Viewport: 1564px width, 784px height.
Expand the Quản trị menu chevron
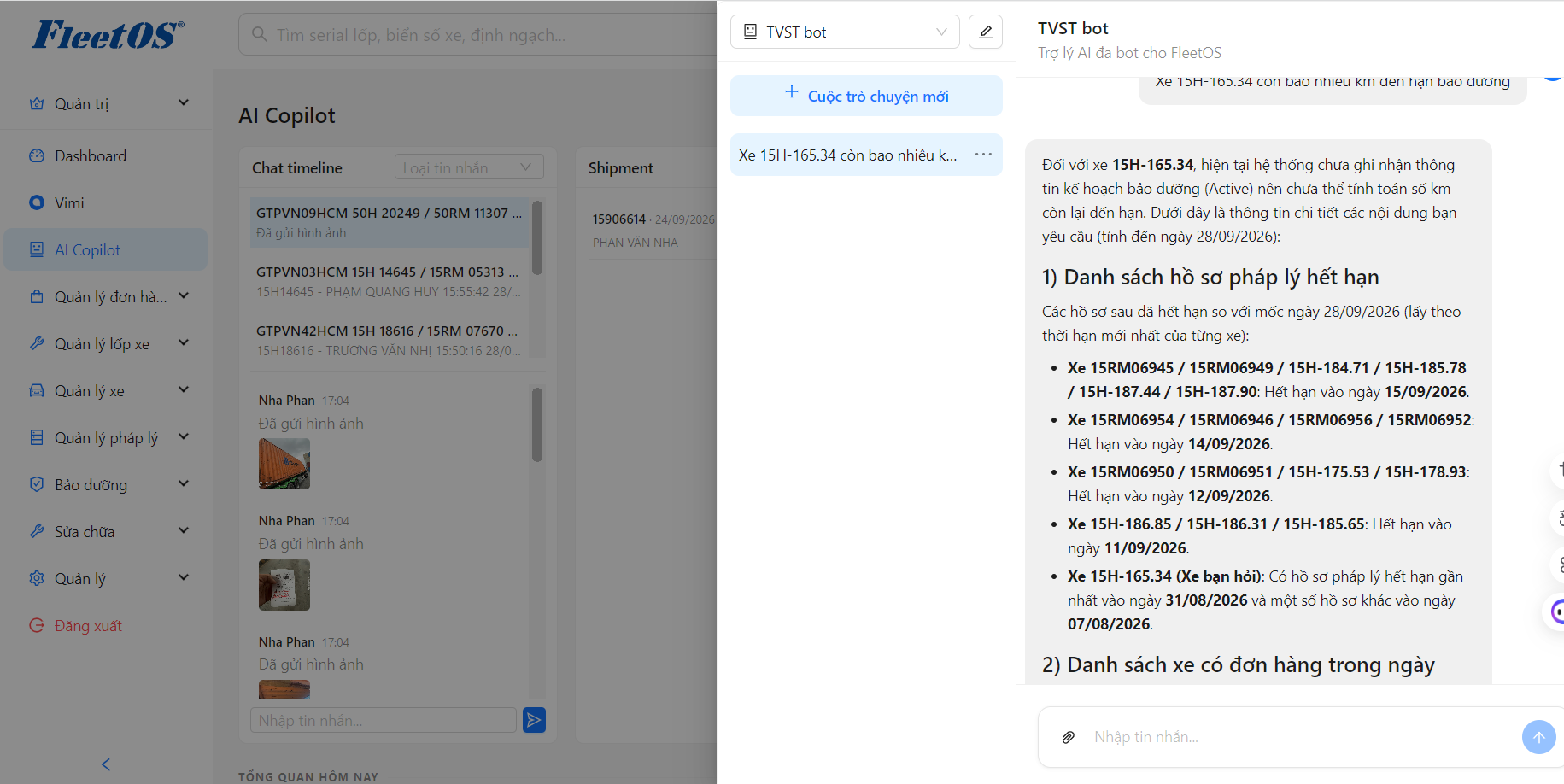click(184, 103)
